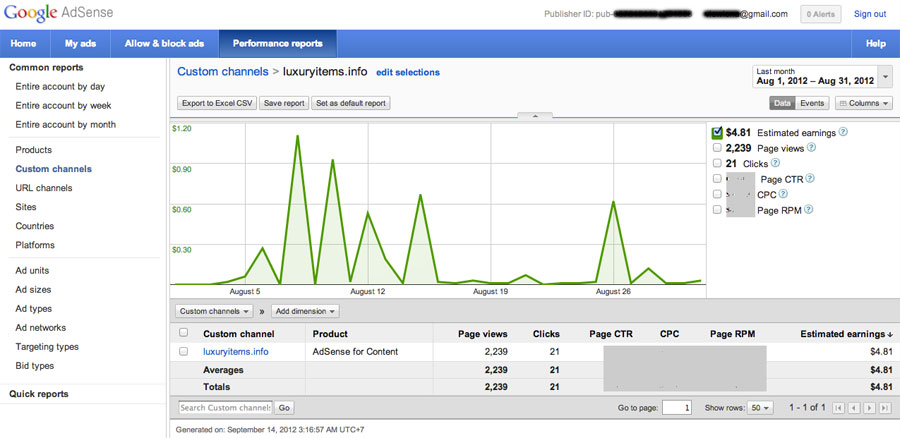Enable Page views chart metric
Image resolution: width=900 pixels, height=438 pixels.
(x=717, y=148)
